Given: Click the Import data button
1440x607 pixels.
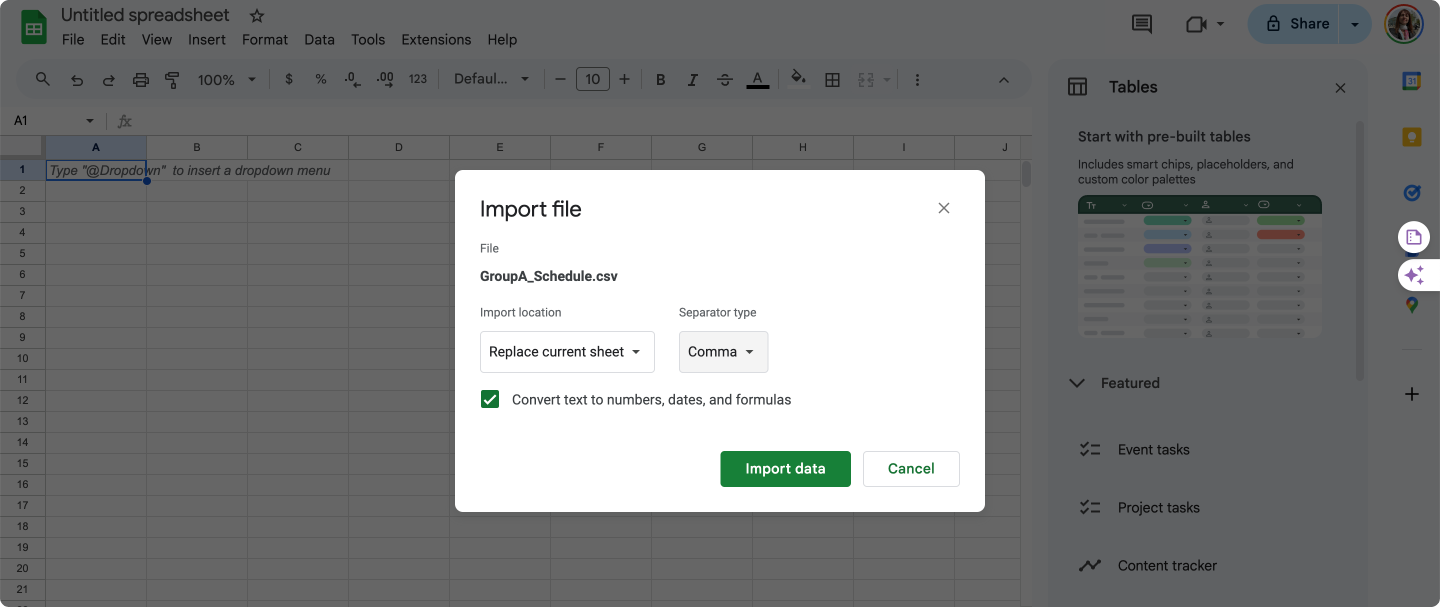Looking at the screenshot, I should click(785, 469).
